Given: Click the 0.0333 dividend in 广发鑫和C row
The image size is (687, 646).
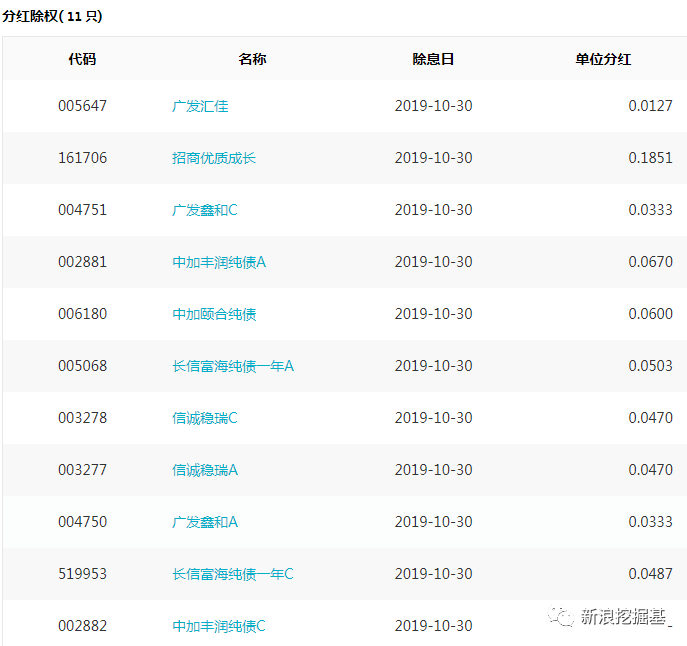Looking at the screenshot, I should click(651, 209).
